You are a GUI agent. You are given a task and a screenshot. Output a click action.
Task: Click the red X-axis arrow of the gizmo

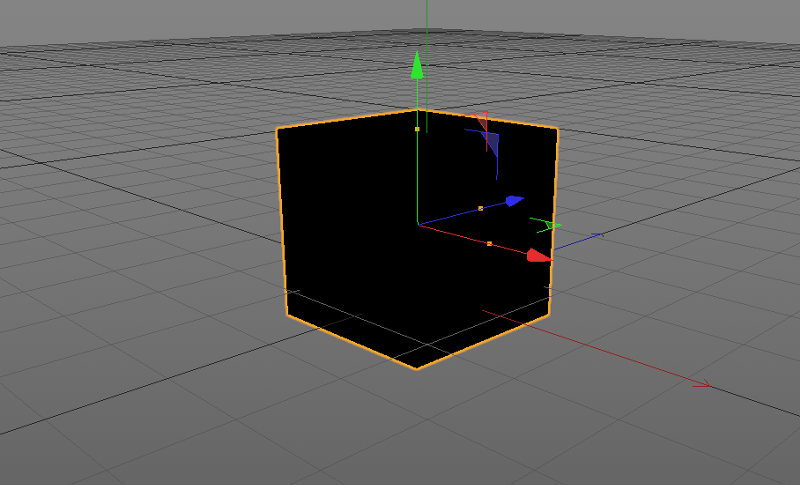tap(539, 256)
